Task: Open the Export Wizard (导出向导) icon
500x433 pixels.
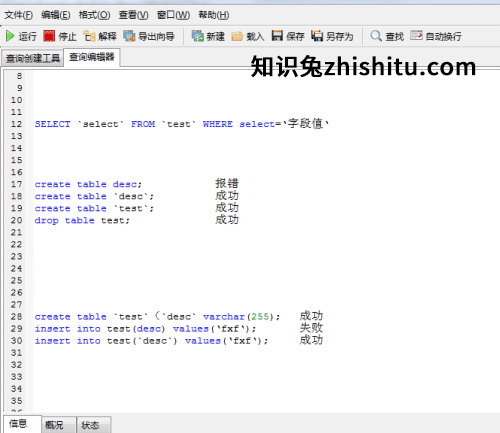Action: point(129,36)
